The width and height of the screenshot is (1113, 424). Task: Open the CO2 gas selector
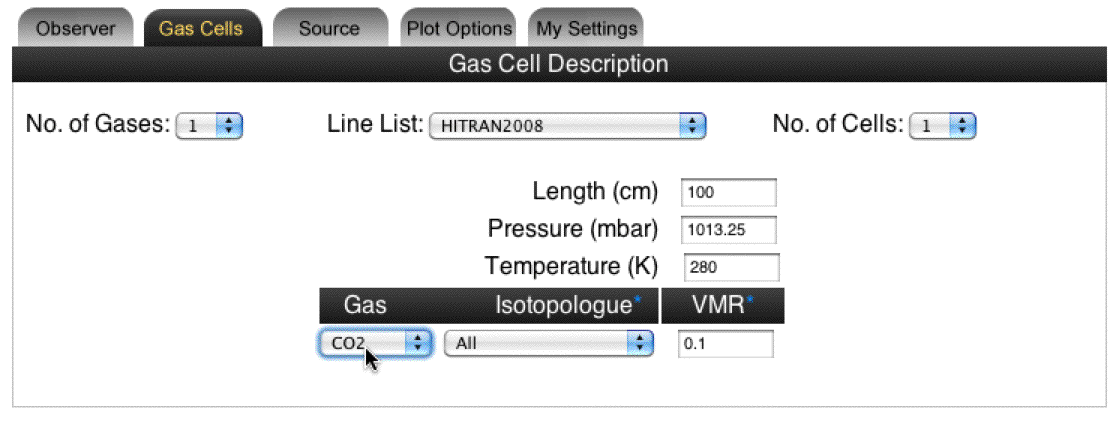(x=375, y=344)
